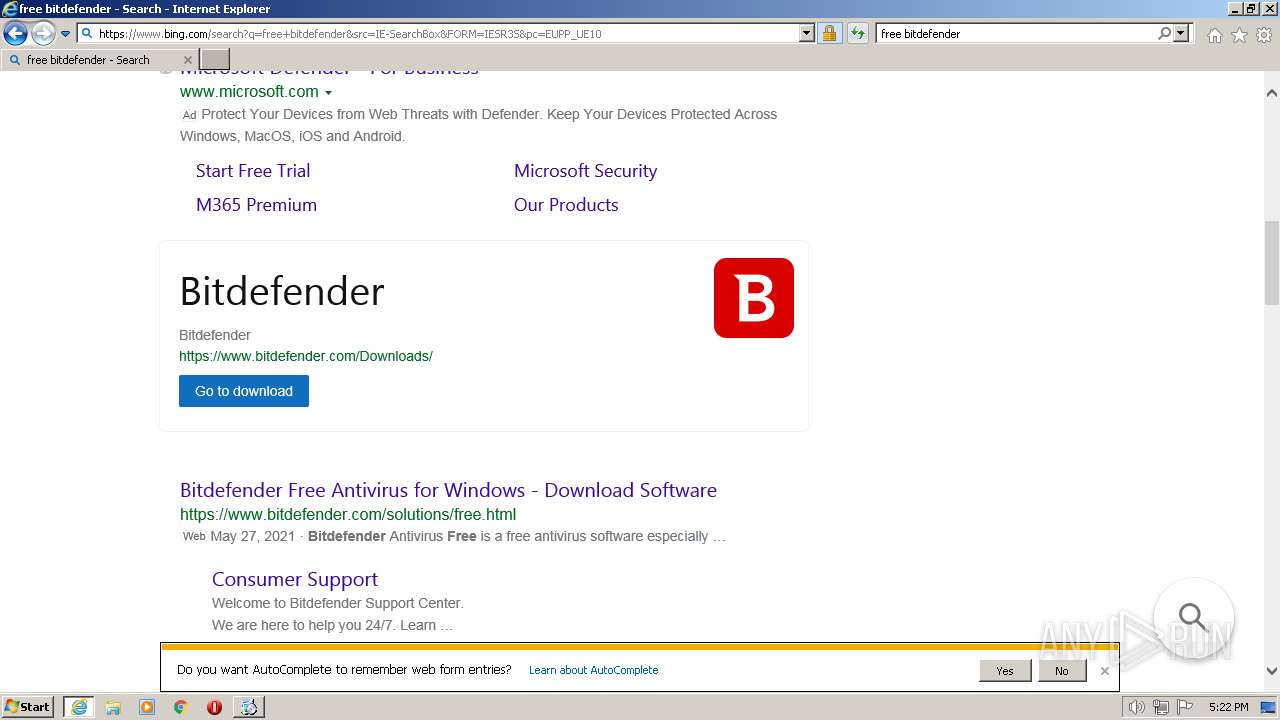Open the Favorites star icon
The image size is (1280, 720).
coord(1239,35)
